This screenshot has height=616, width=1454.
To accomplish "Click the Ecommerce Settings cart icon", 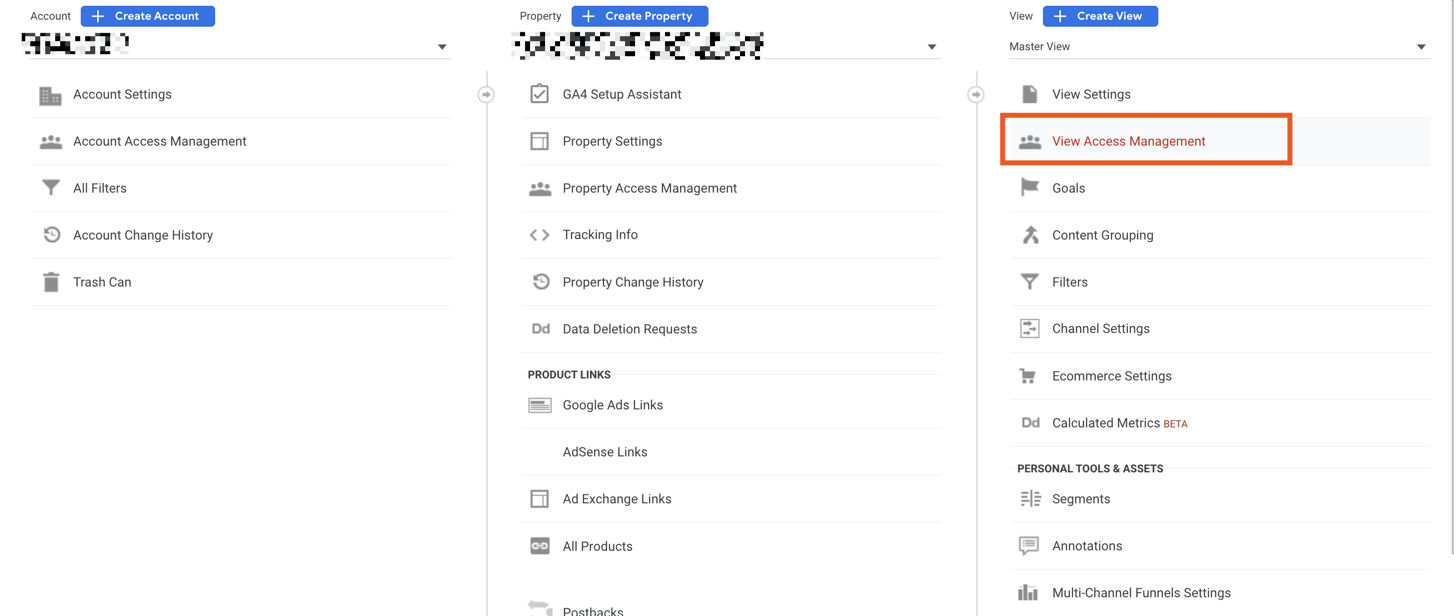I will point(1028,376).
